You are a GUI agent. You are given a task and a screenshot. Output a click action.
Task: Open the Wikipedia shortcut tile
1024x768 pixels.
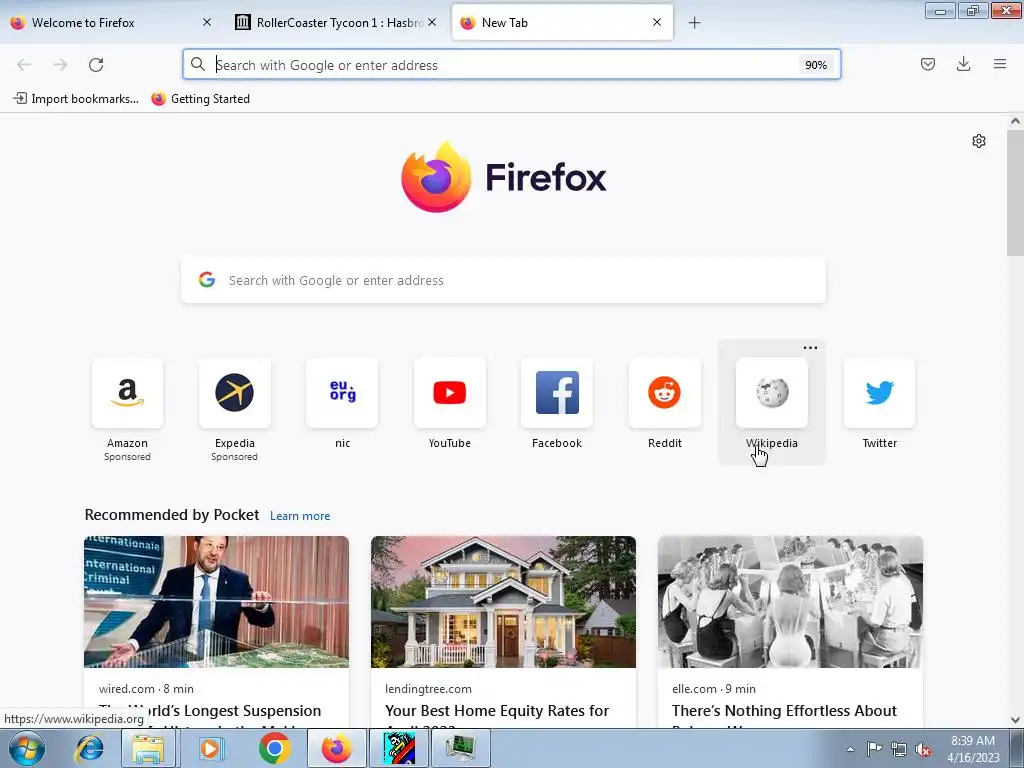(772, 392)
